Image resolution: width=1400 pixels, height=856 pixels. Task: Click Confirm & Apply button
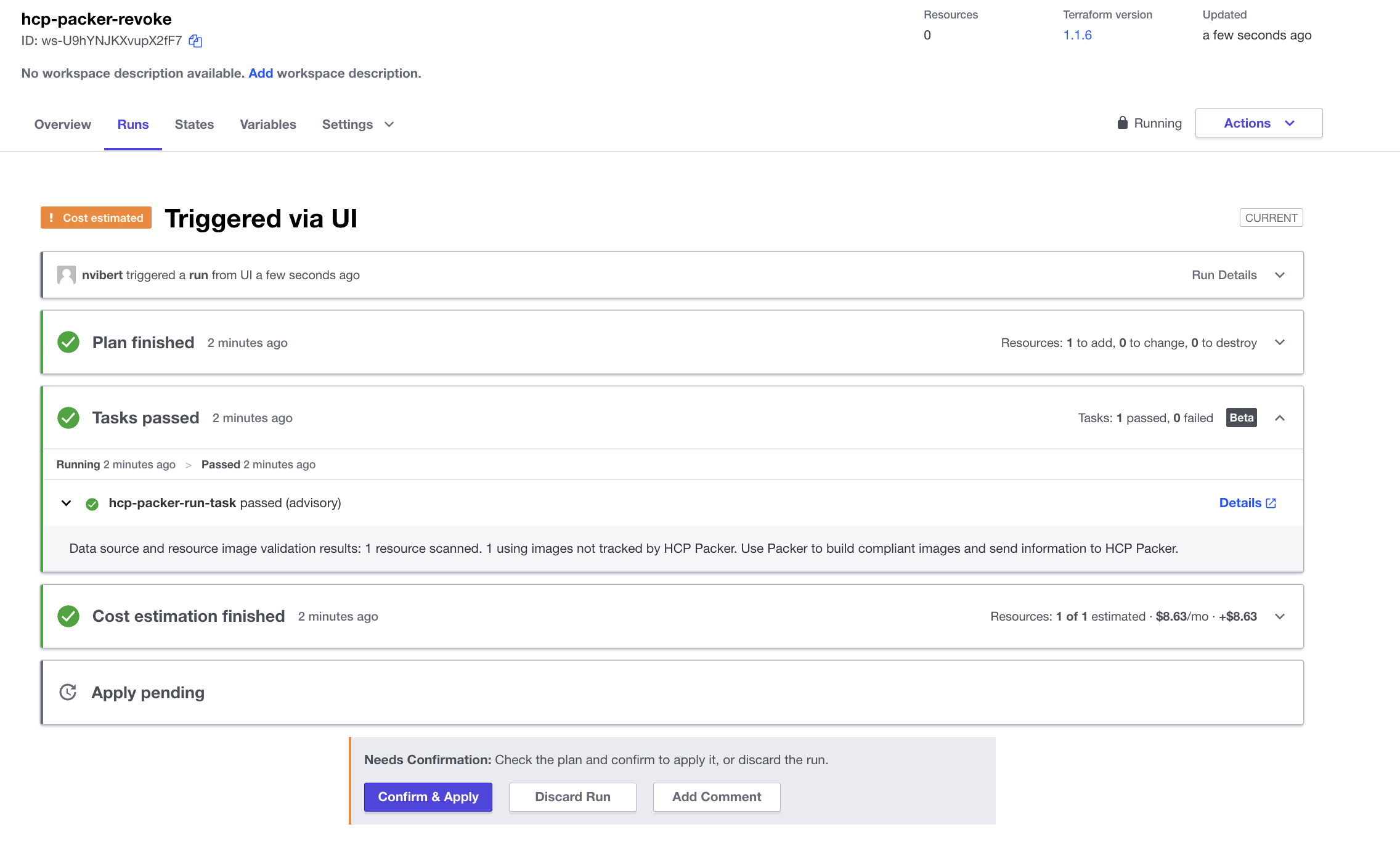pos(428,797)
